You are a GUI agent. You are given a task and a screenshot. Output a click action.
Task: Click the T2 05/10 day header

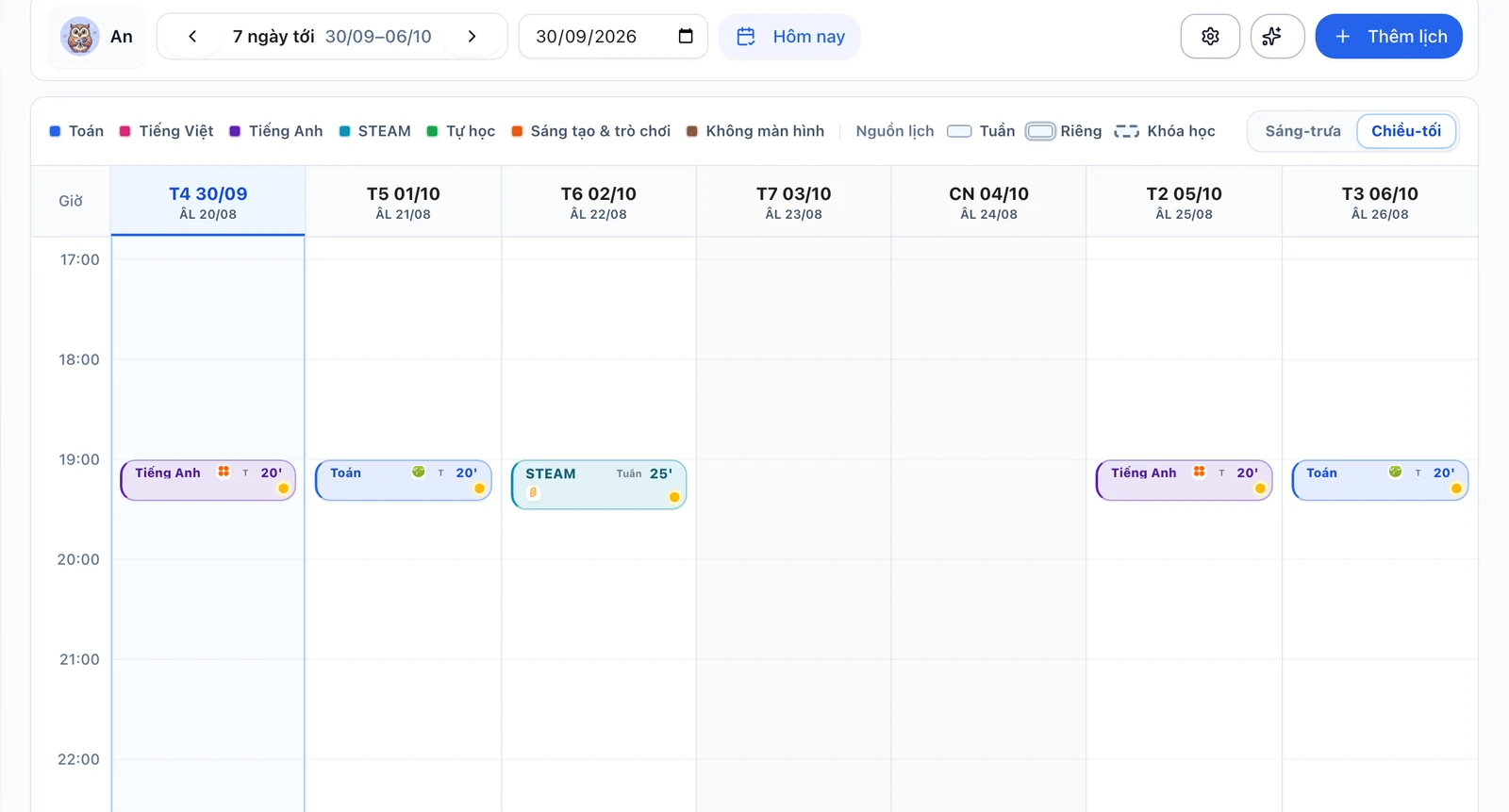pyautogui.click(x=1184, y=202)
